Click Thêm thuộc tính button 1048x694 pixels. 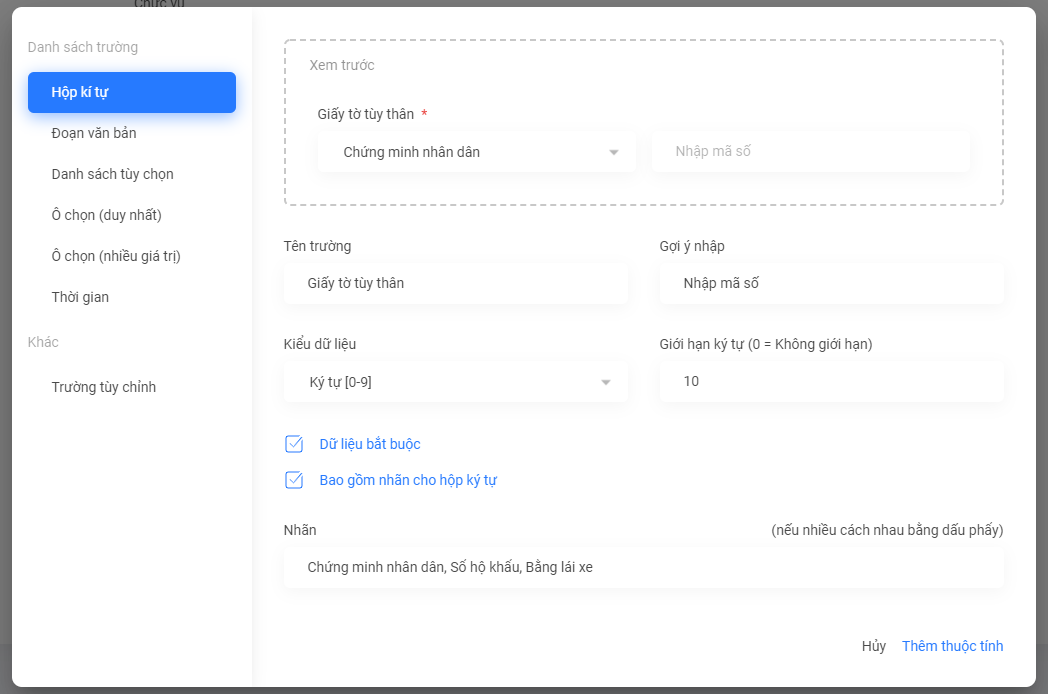(x=952, y=646)
